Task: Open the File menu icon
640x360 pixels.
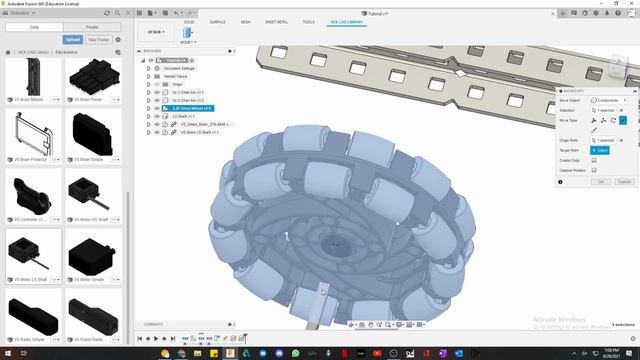Action: [x=151, y=13]
